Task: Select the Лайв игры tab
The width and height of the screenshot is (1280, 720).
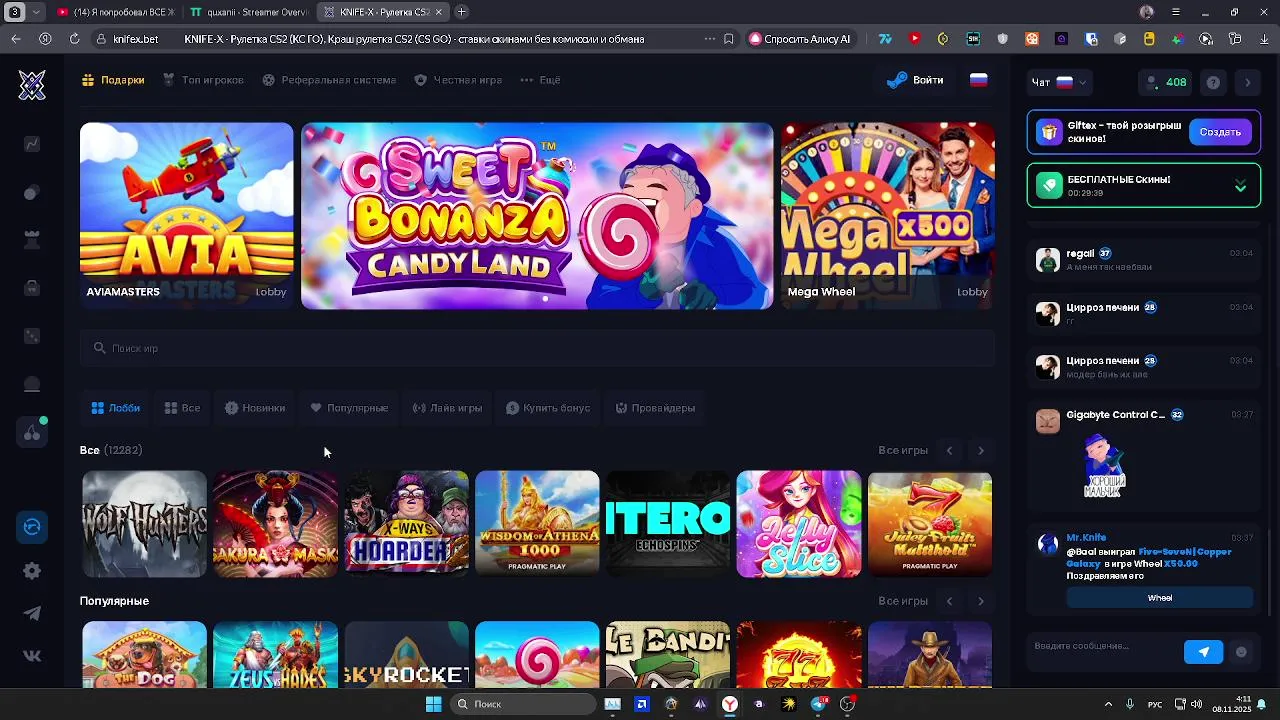Action: [x=447, y=408]
